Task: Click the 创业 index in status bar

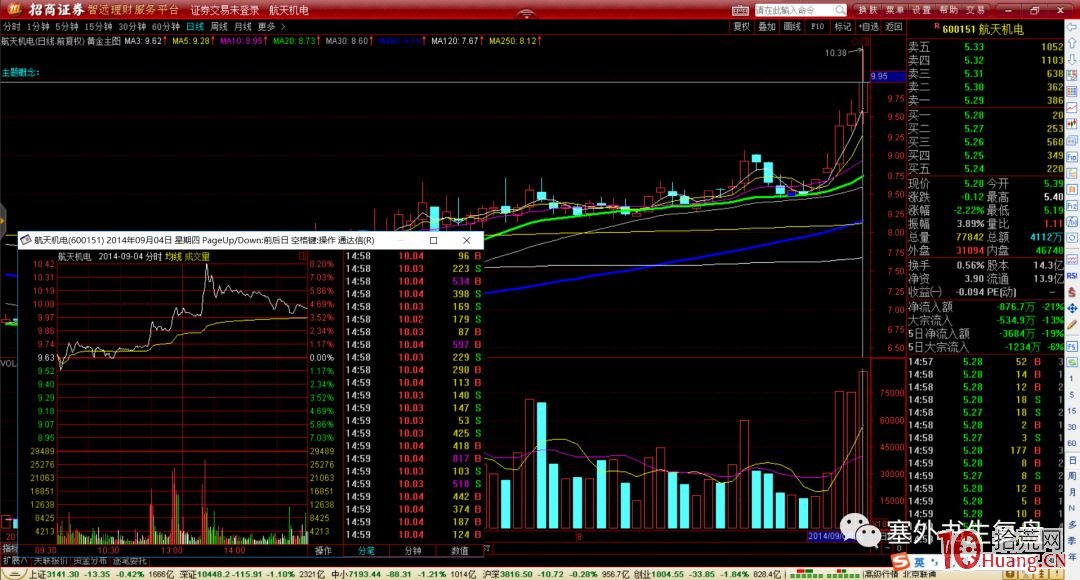Action: 705,574
